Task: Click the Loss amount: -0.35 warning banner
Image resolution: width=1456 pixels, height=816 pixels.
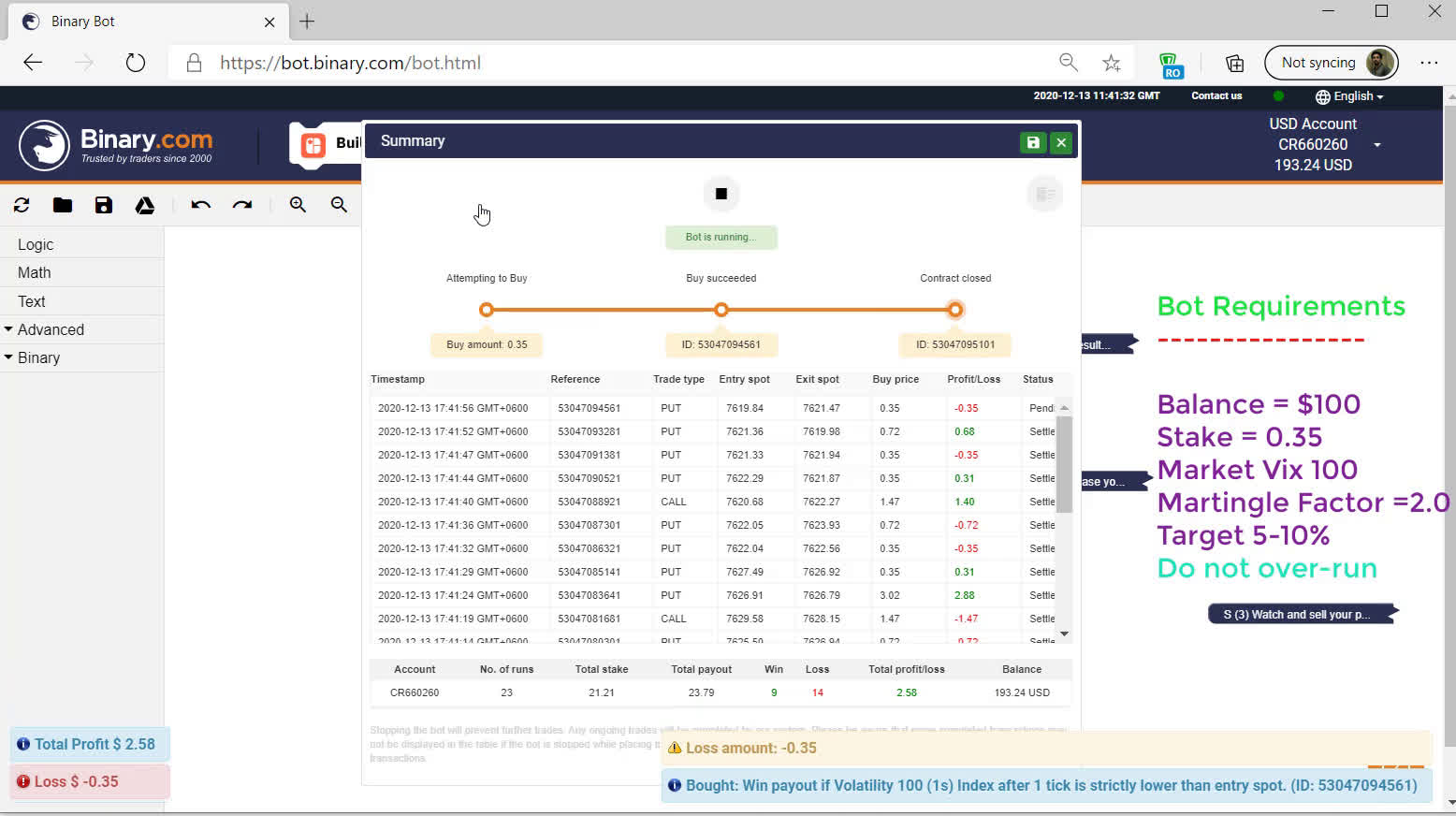Action: (1046, 749)
